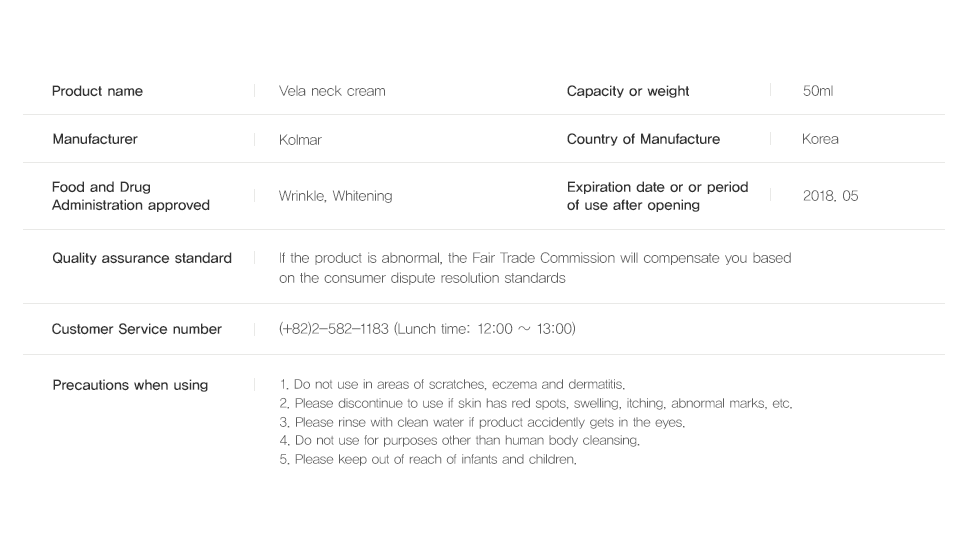Viewport: 960px width, 540px height.
Task: Click the (+82)2-582-1183 phone number
Action: point(334,329)
